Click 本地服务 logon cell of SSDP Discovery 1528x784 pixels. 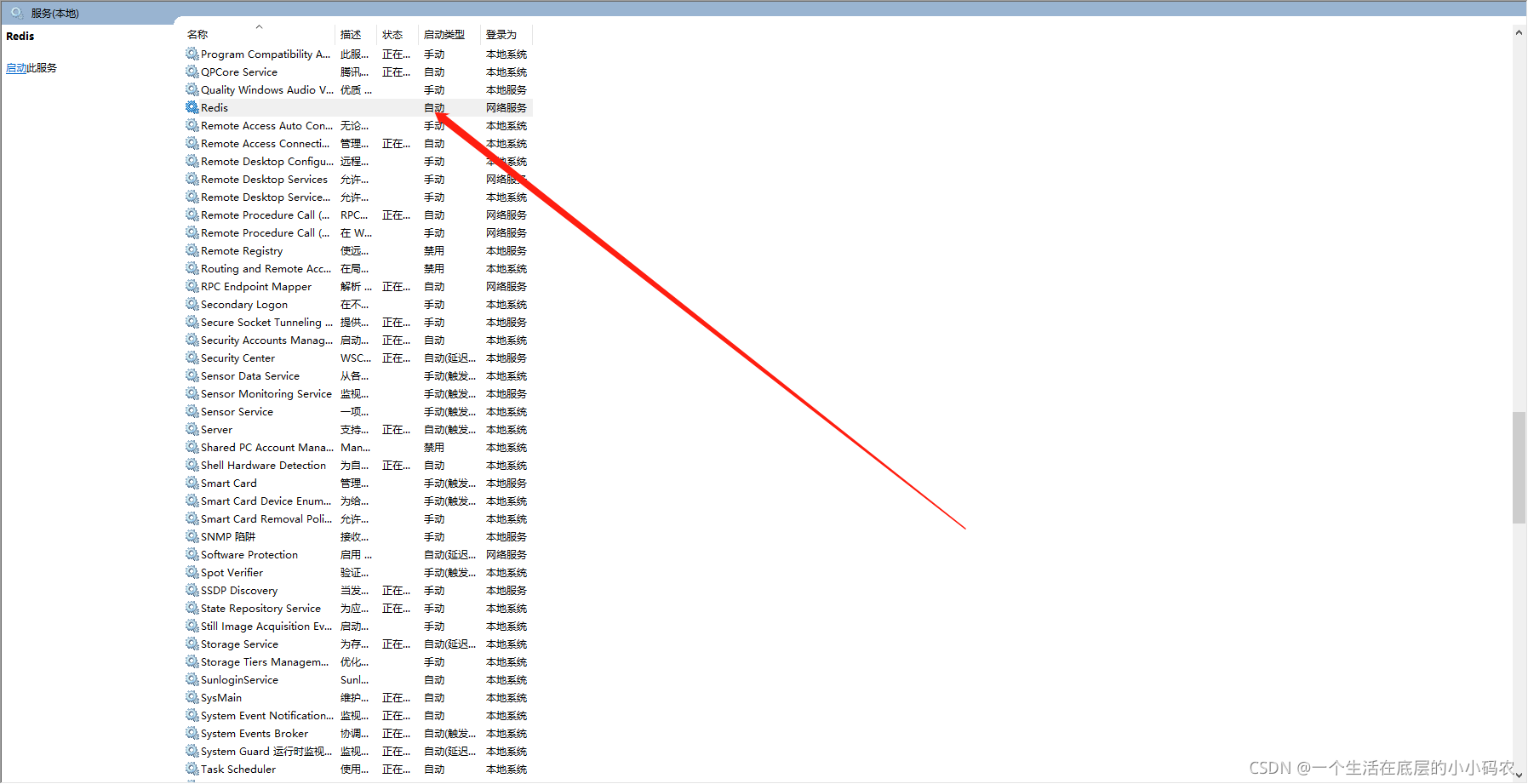tap(506, 590)
